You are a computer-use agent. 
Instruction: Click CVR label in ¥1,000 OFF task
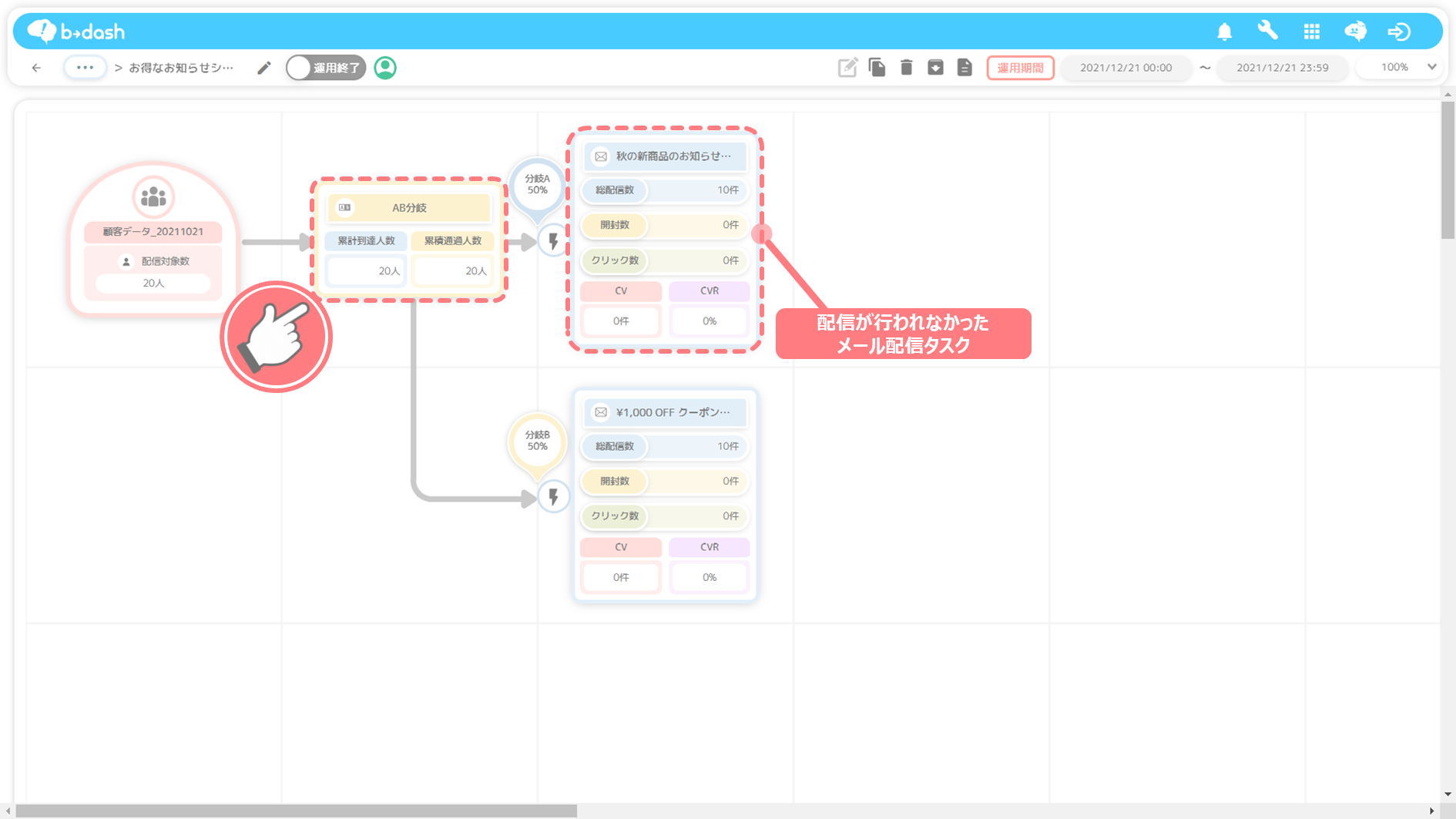(x=710, y=547)
